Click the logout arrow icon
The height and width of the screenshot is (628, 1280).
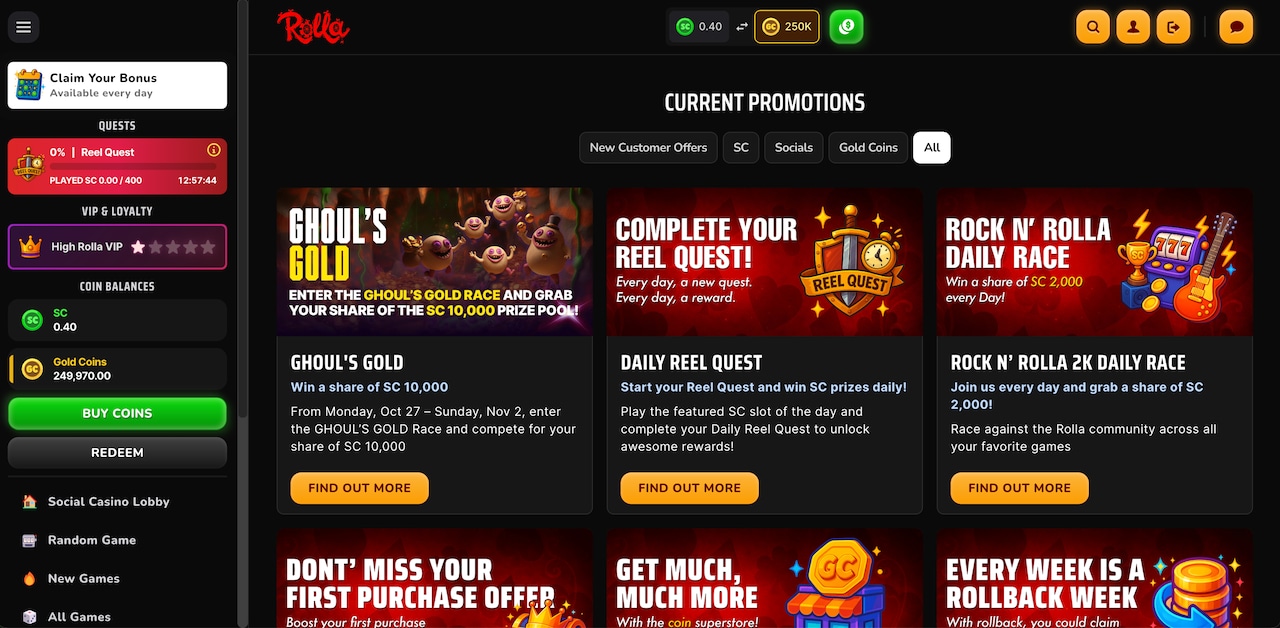click(x=1173, y=27)
